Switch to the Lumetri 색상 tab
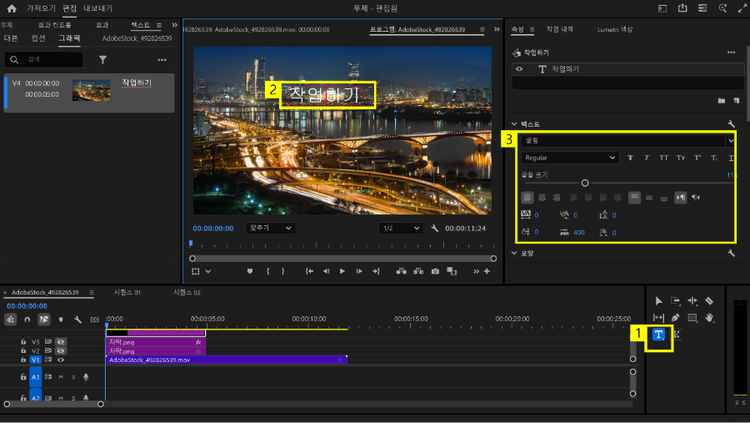Image resolution: width=750 pixels, height=423 pixels. click(615, 29)
